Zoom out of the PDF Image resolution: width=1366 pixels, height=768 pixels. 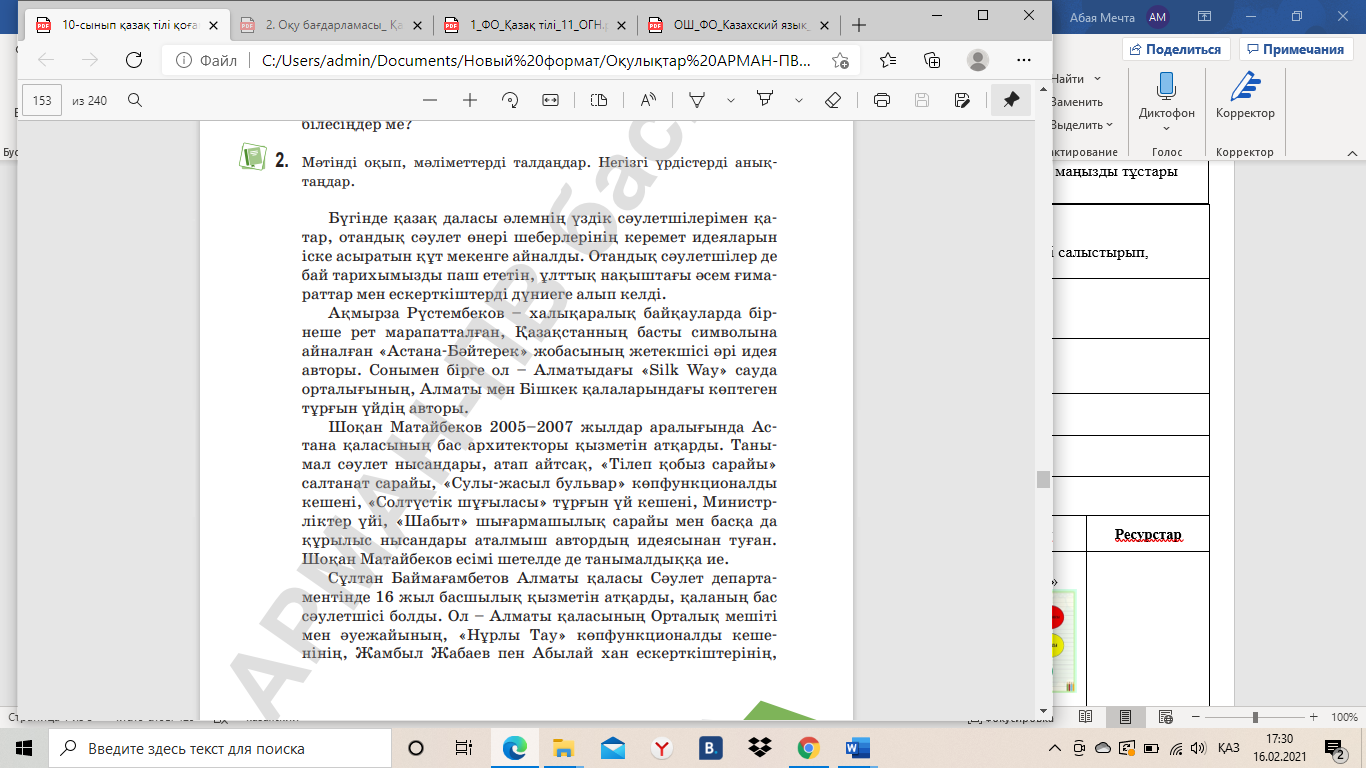tap(430, 100)
